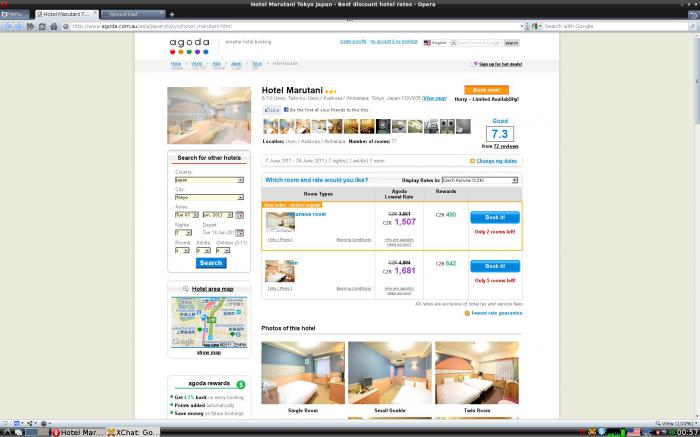The image size is (700, 437).
Task: Open the Small Double photo
Action: (x=390, y=373)
